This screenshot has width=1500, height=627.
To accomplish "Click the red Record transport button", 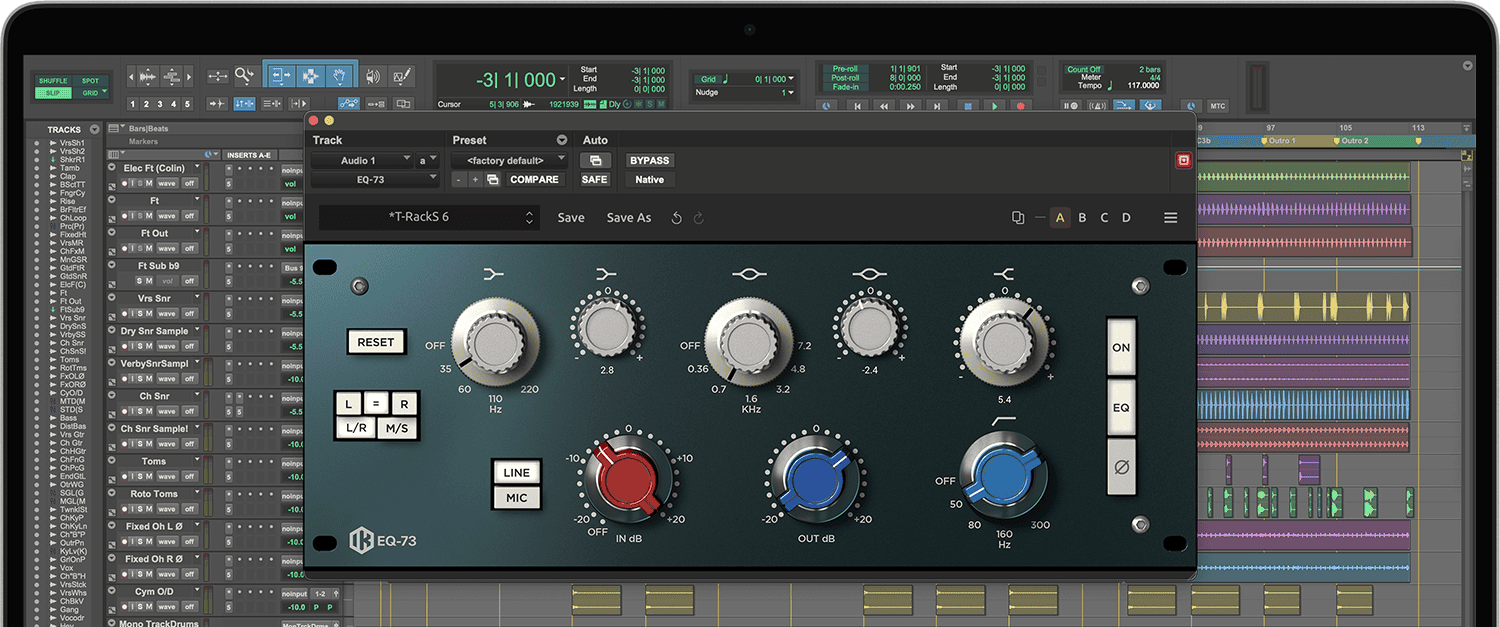I will (x=1020, y=105).
